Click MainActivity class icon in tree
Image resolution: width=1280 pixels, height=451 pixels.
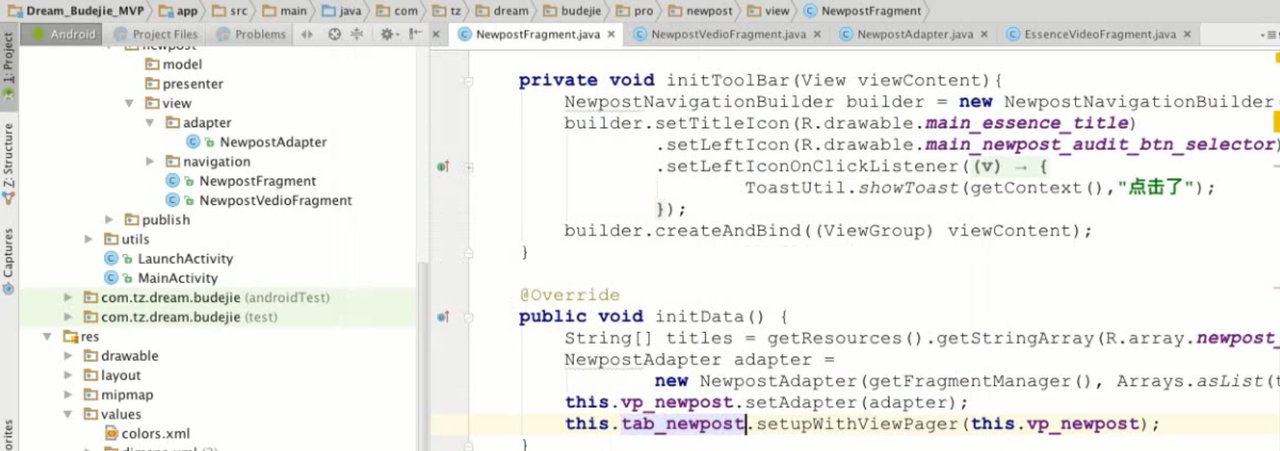[112, 278]
